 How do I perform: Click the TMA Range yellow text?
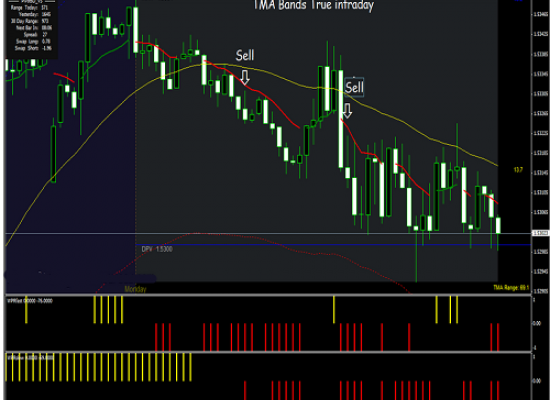[x=511, y=288]
